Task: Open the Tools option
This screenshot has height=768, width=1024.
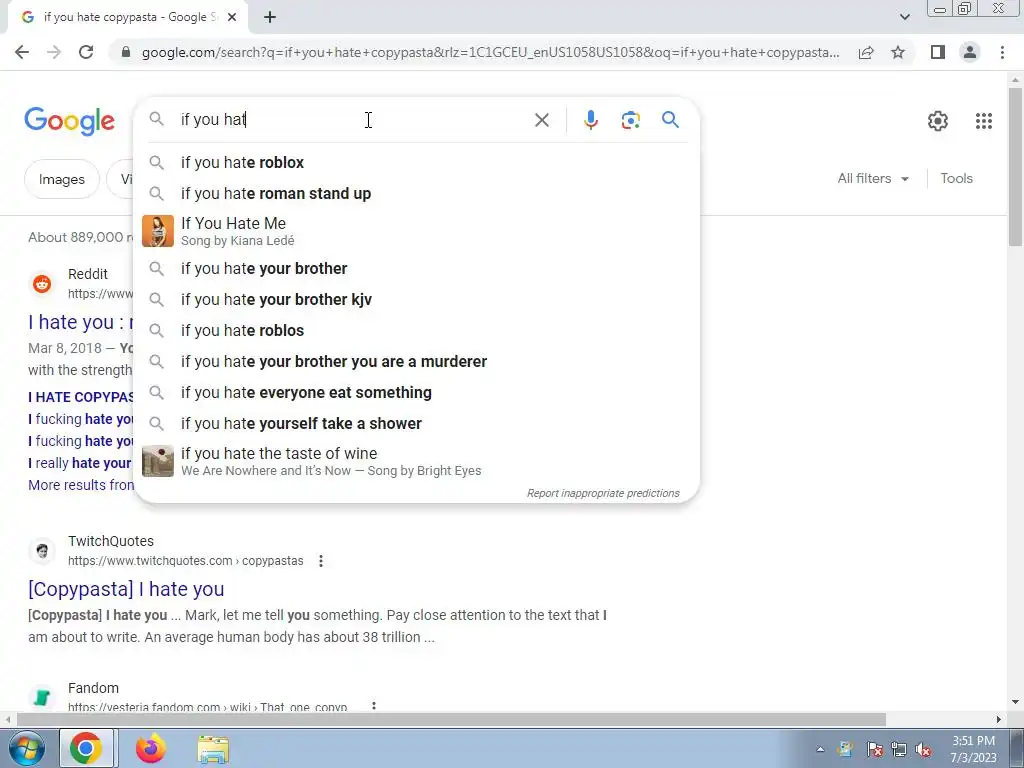Action: tap(956, 178)
